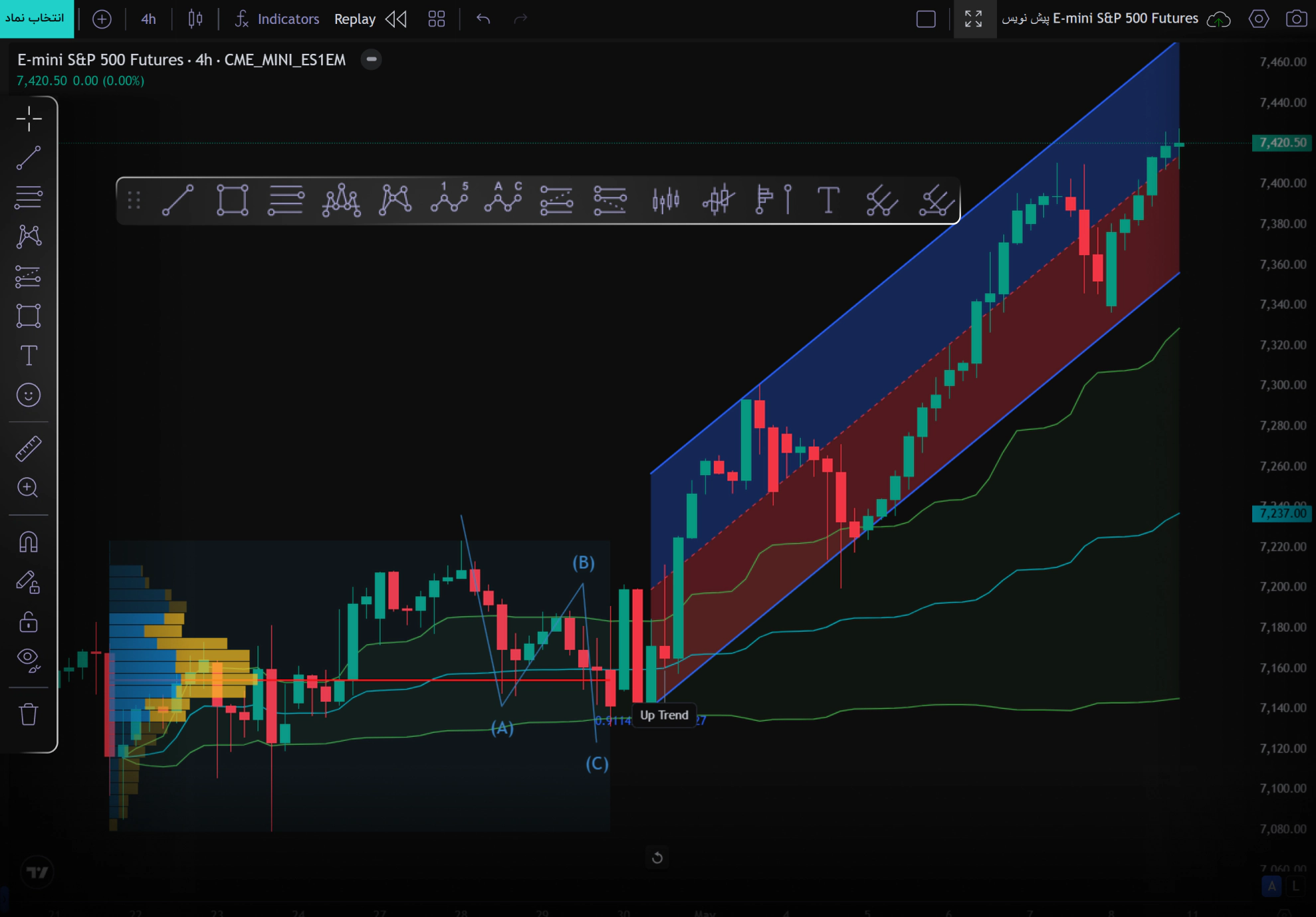Start Bar Replay mode
The height and width of the screenshot is (917, 1316).
click(355, 19)
